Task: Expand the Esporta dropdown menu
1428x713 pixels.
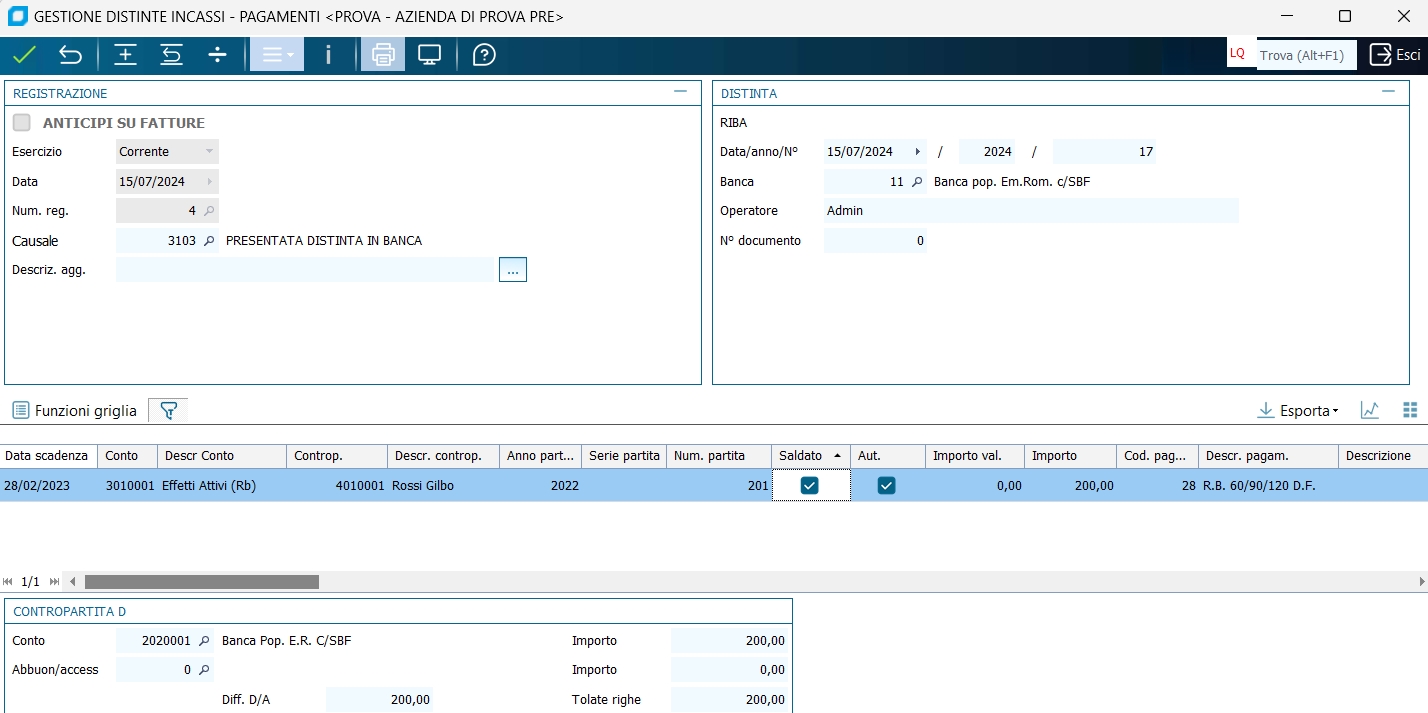Action: (1298, 410)
